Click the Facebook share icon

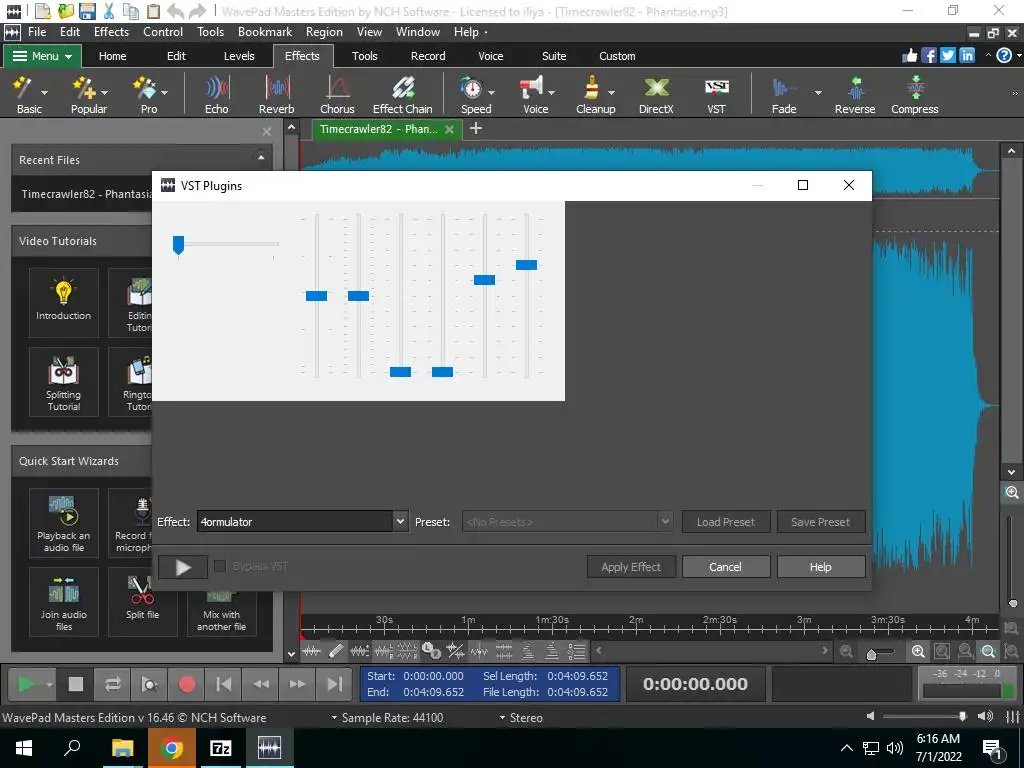pos(929,56)
